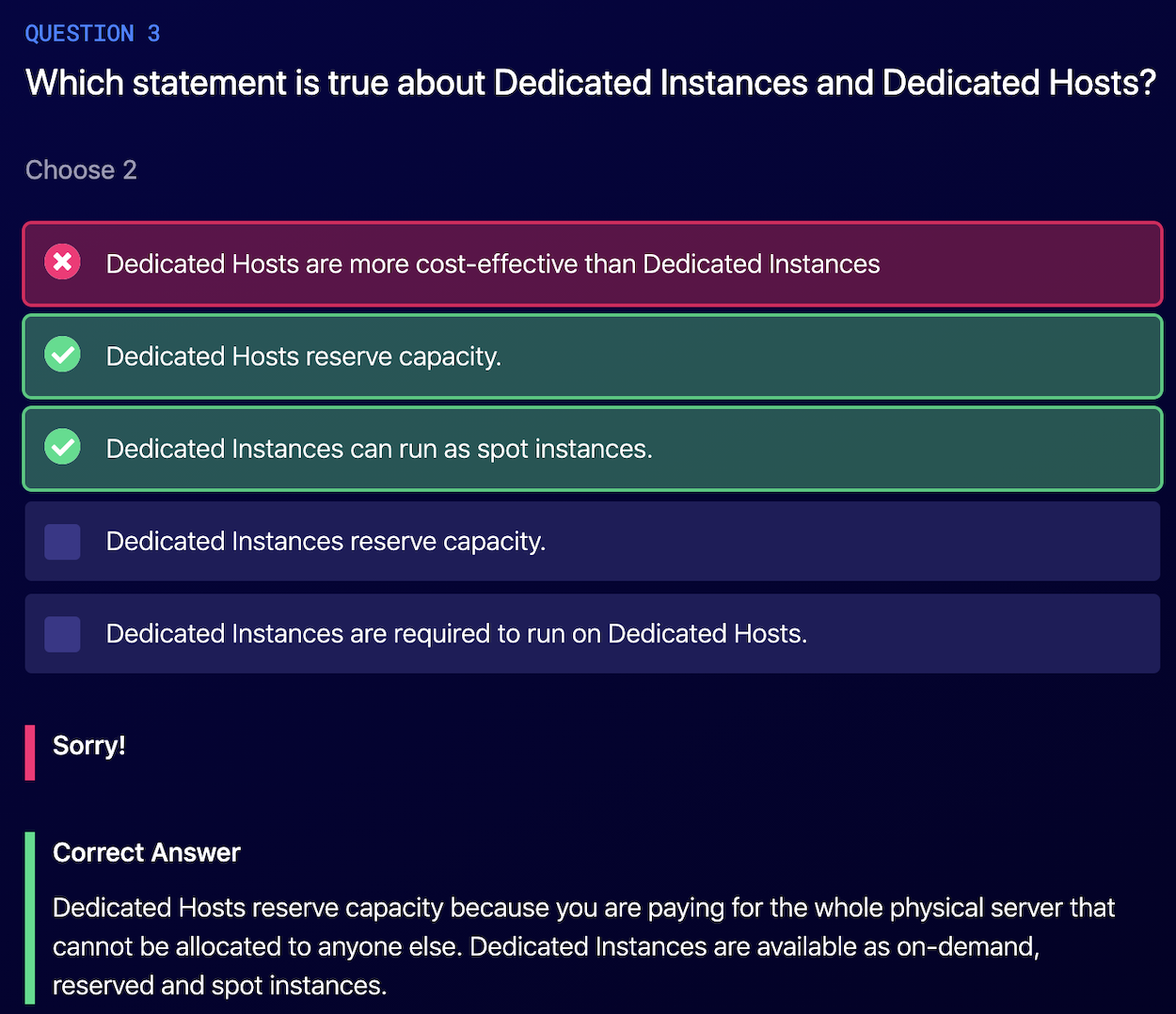Select the 'Dedicated Hosts are more cost-effective' answer text

(492, 264)
